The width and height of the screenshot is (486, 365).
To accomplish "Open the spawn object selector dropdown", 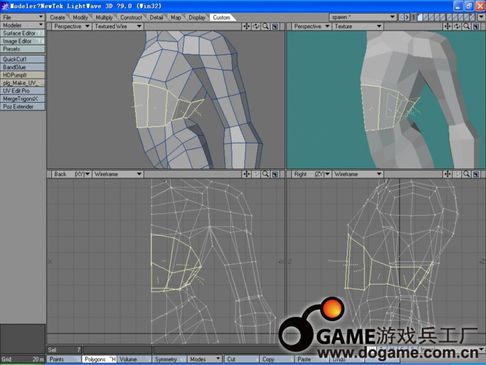I will (363, 17).
